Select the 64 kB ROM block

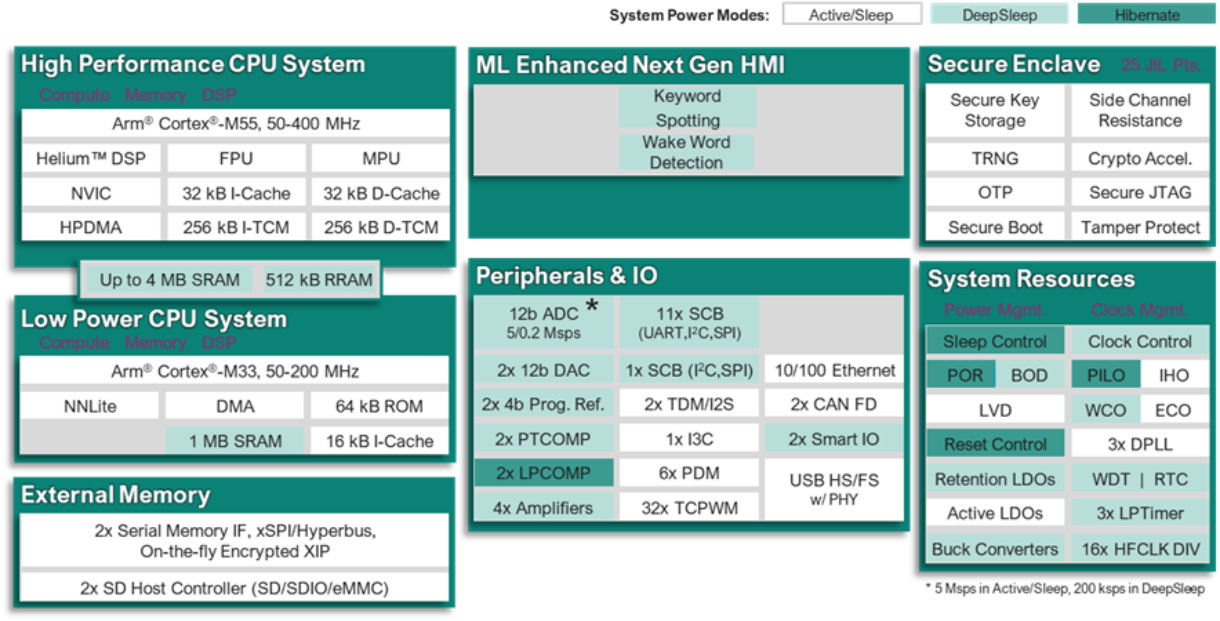381,406
